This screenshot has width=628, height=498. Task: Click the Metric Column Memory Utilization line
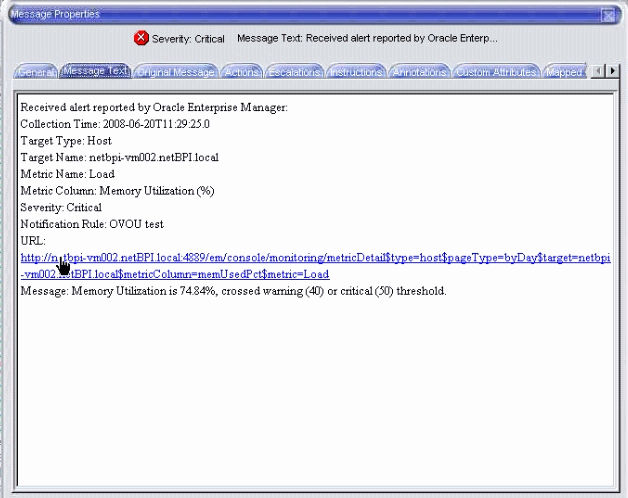(x=117, y=191)
